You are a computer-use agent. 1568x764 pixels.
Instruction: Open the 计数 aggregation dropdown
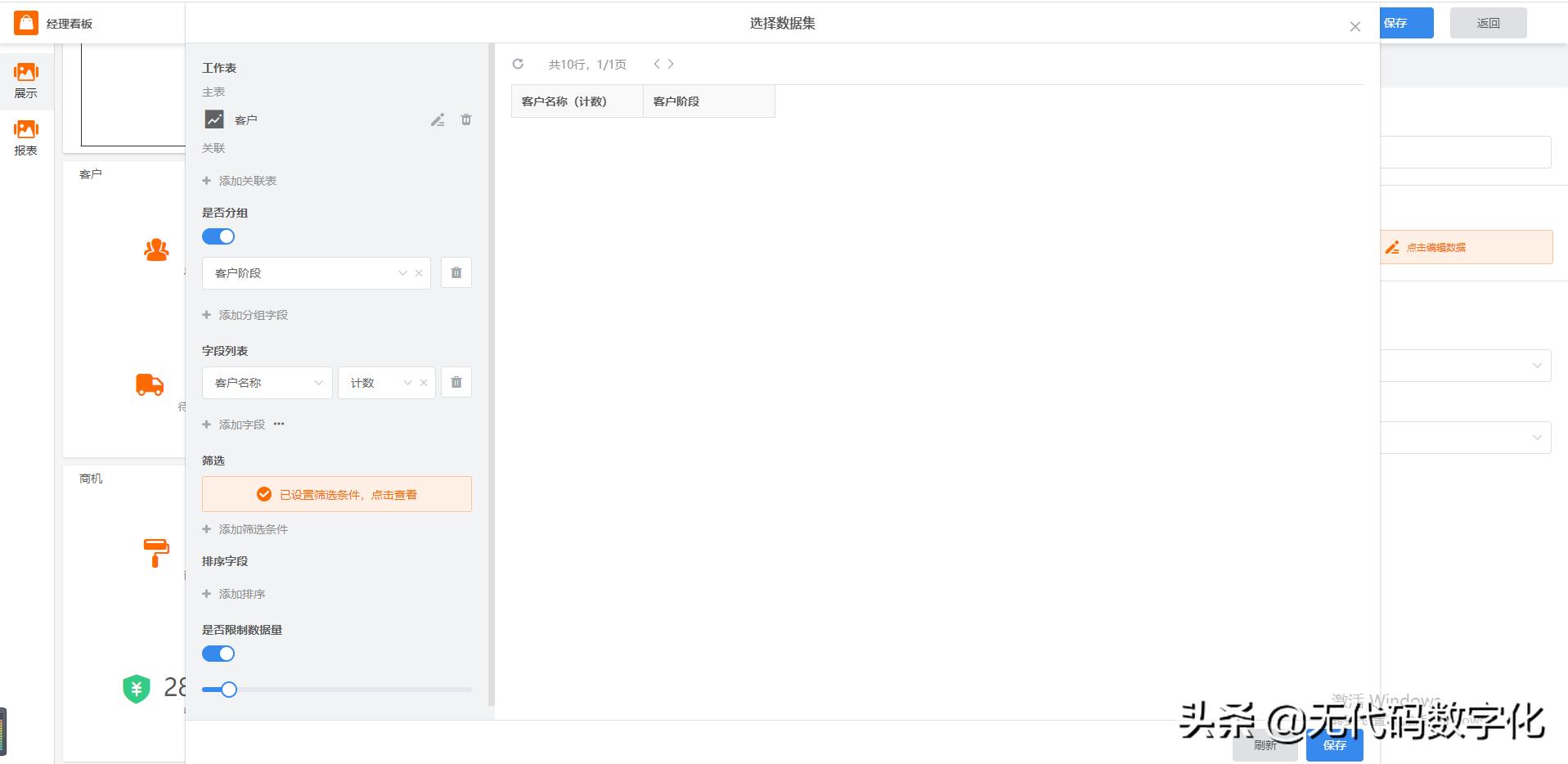click(407, 382)
